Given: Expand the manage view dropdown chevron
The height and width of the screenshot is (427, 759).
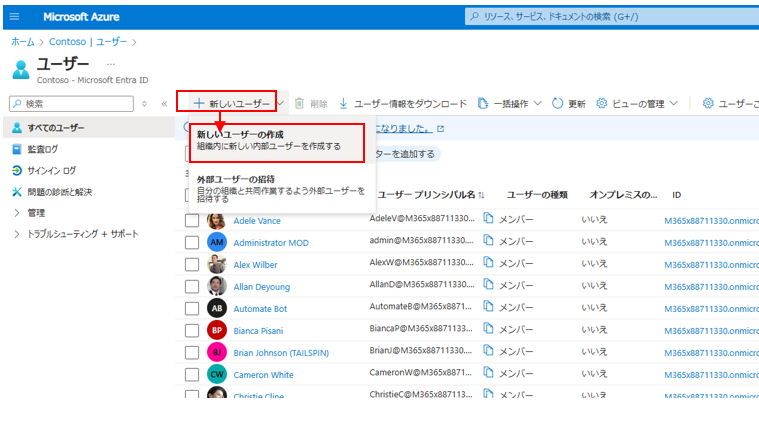Looking at the screenshot, I should point(674,103).
